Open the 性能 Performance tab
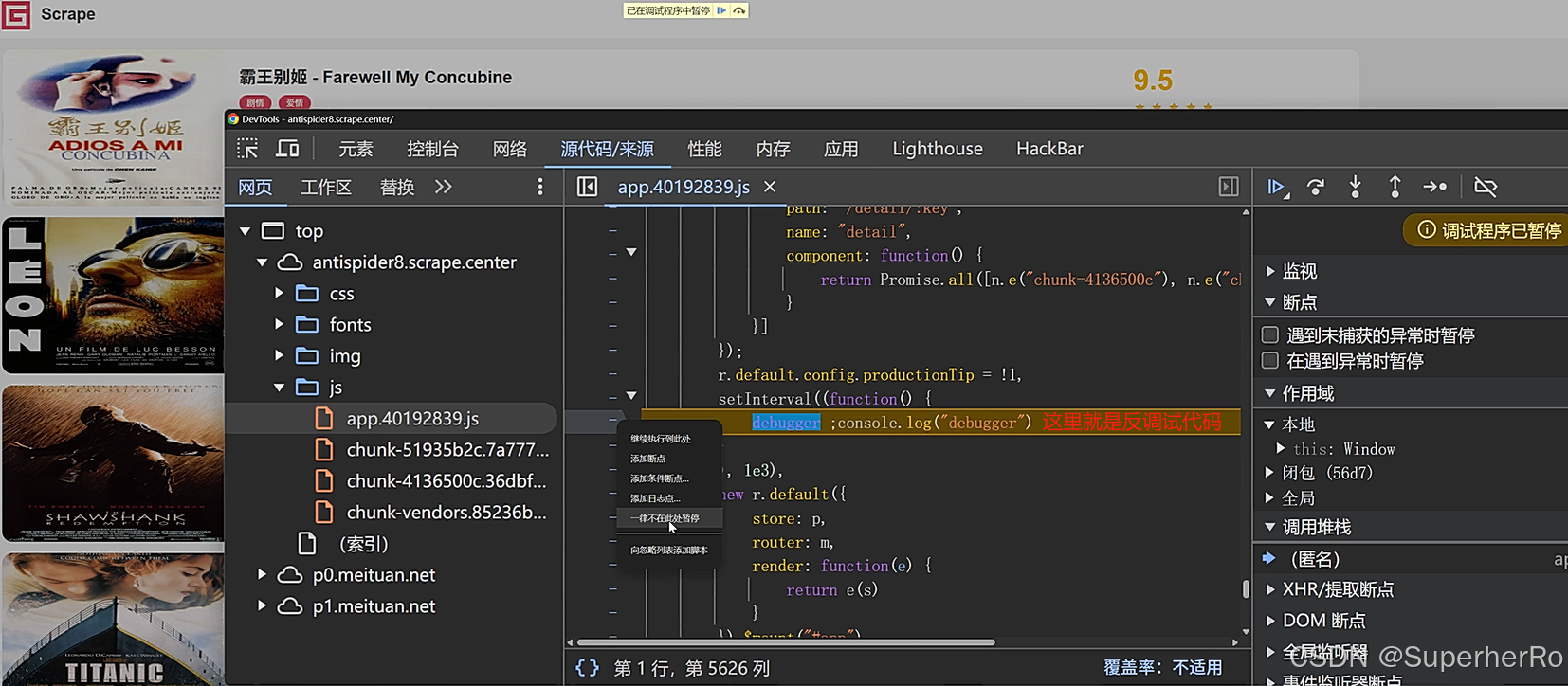 [704, 149]
